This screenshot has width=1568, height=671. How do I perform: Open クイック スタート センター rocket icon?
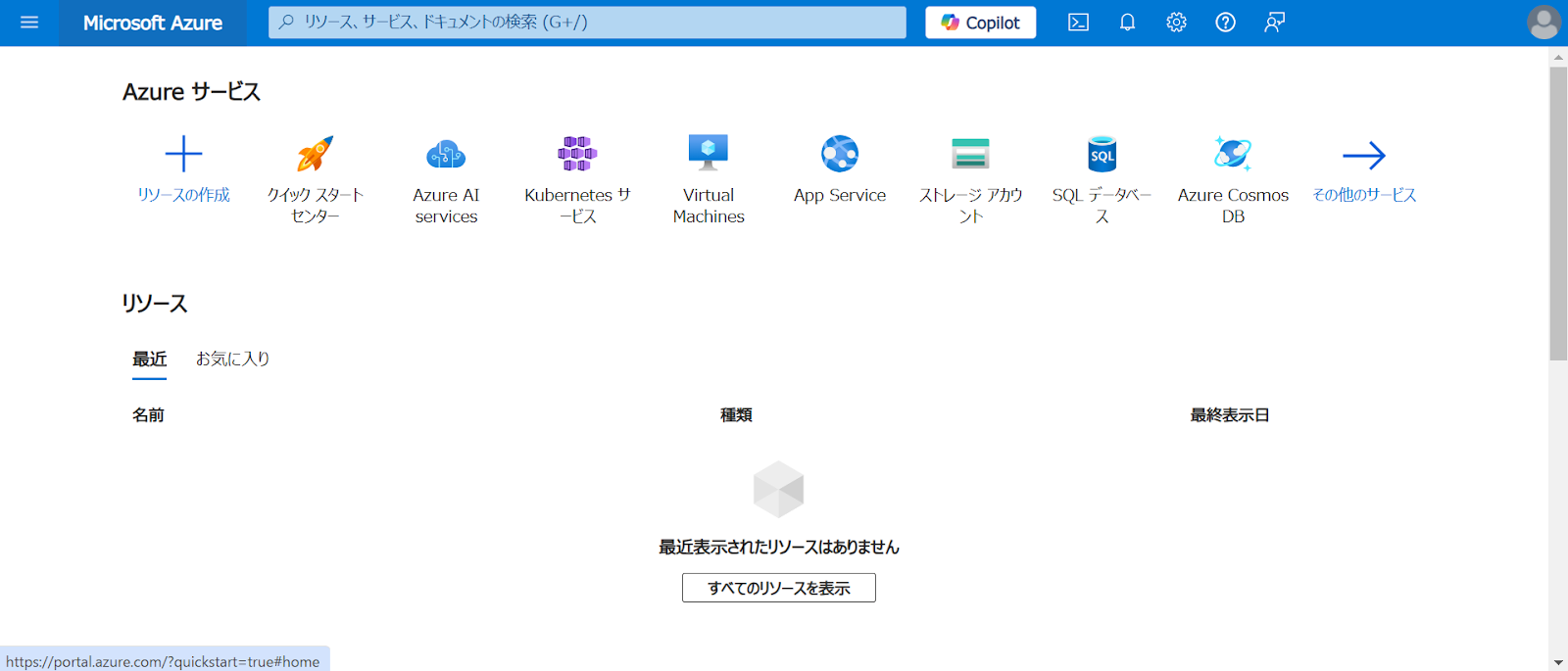pos(315,154)
